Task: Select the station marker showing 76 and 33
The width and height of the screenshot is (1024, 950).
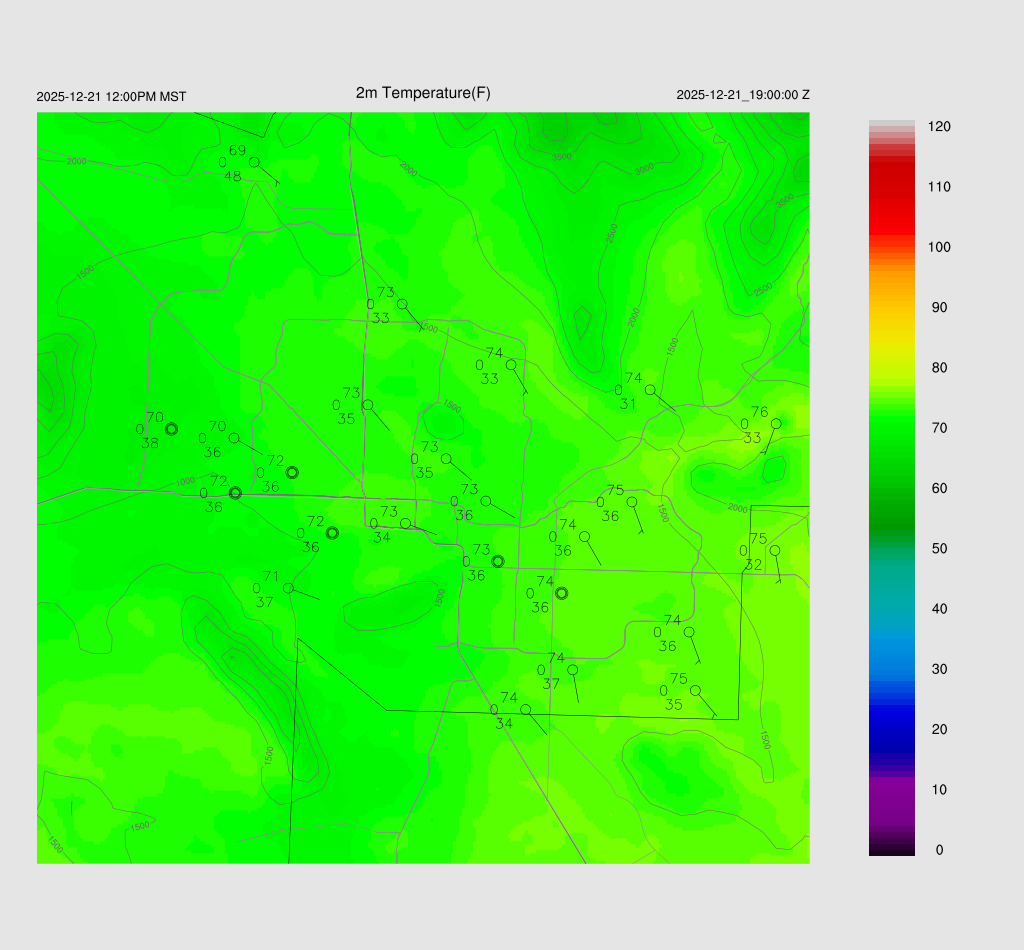Action: click(776, 424)
